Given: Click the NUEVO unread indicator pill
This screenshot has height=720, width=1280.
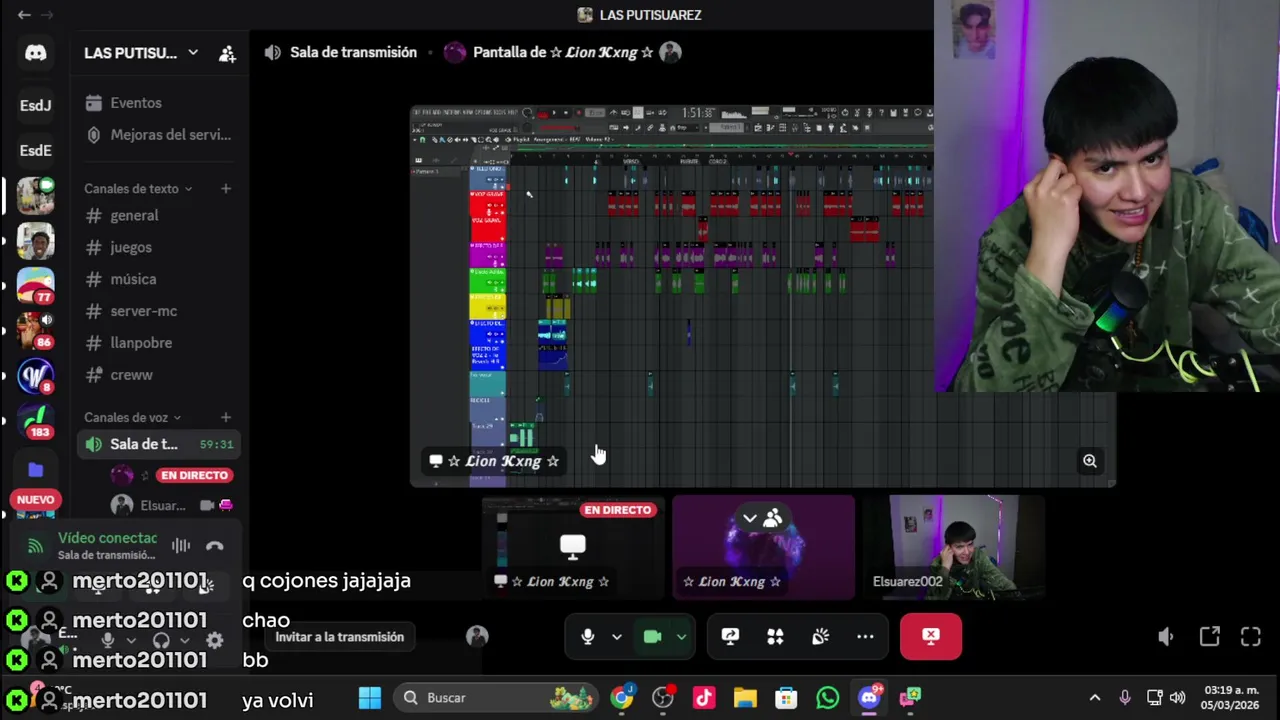Looking at the screenshot, I should (x=35, y=499).
